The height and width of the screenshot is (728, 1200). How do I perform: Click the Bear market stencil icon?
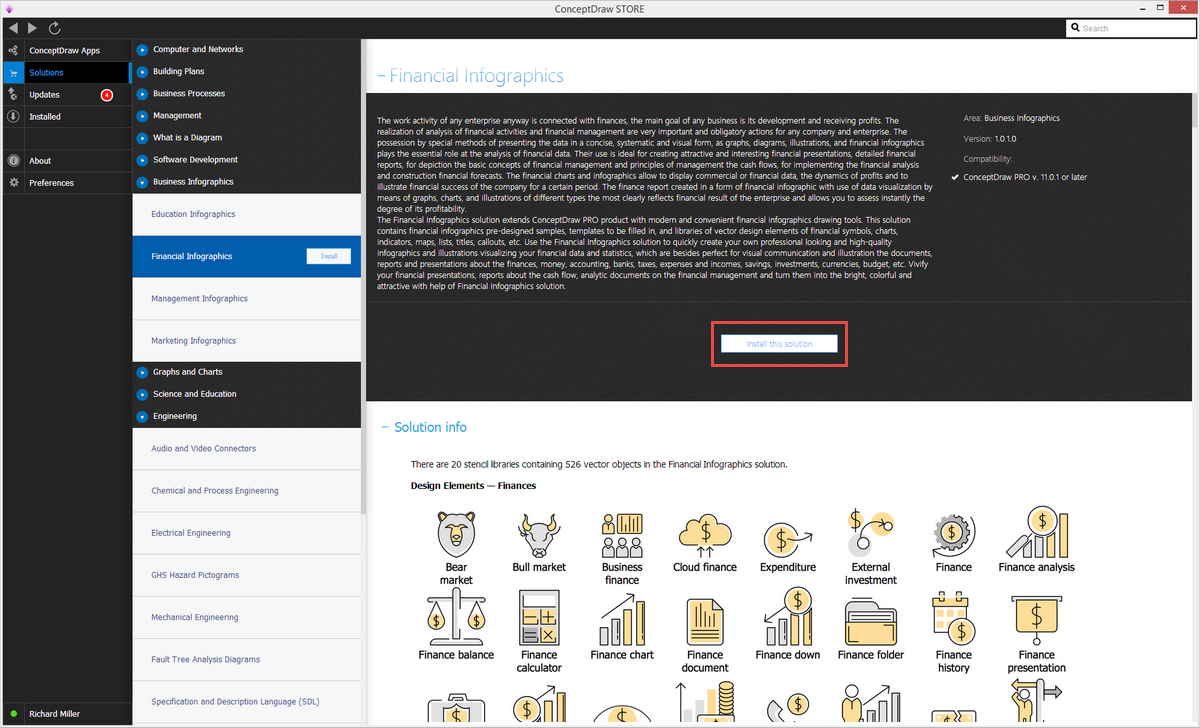[x=456, y=535]
